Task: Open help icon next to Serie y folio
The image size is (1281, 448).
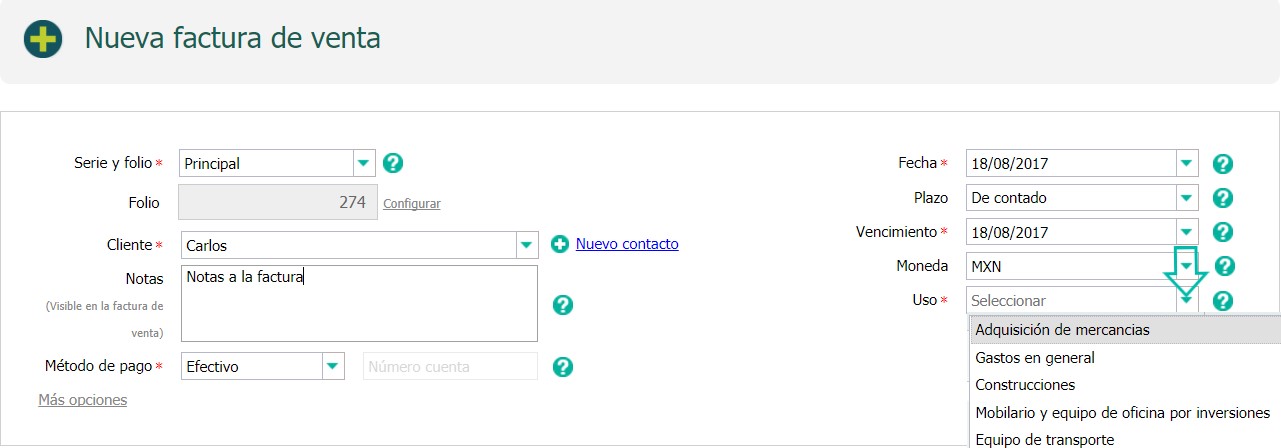Action: pos(393,163)
